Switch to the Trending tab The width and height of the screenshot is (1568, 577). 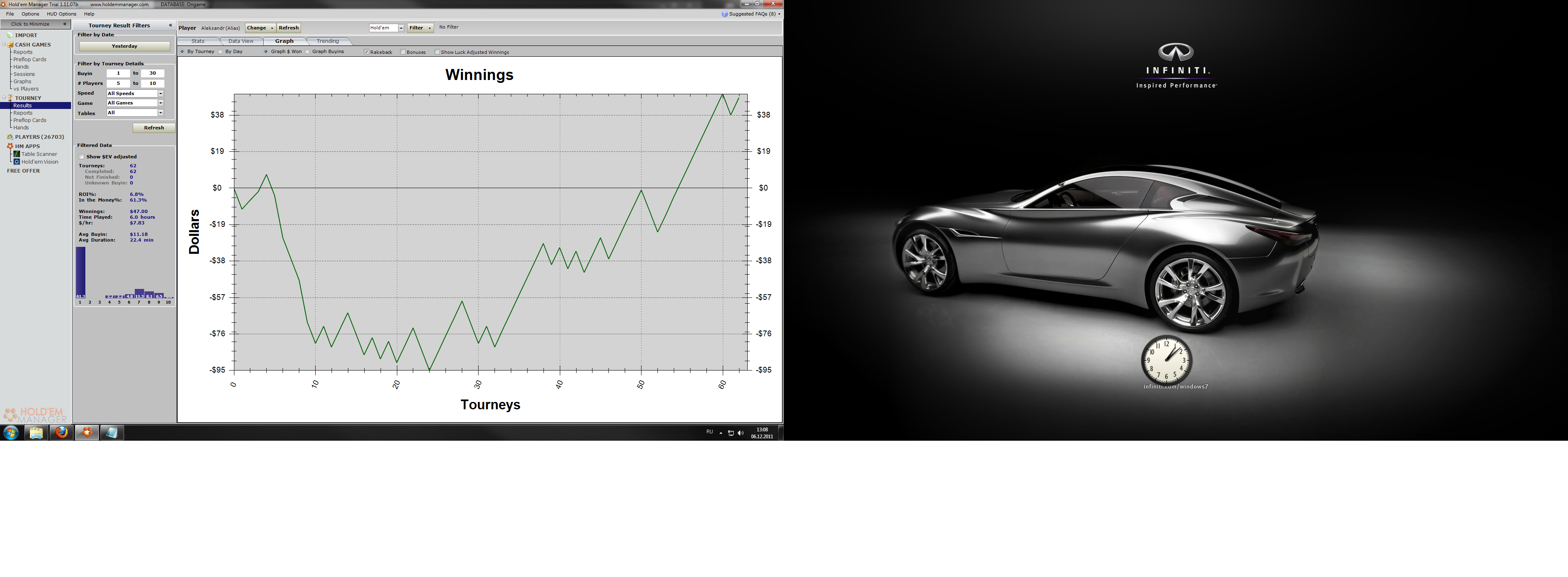(327, 41)
